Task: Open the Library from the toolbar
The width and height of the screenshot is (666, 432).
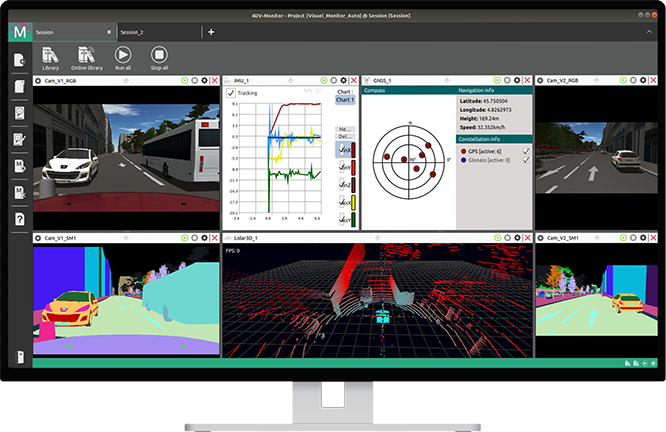Action: click(51, 57)
